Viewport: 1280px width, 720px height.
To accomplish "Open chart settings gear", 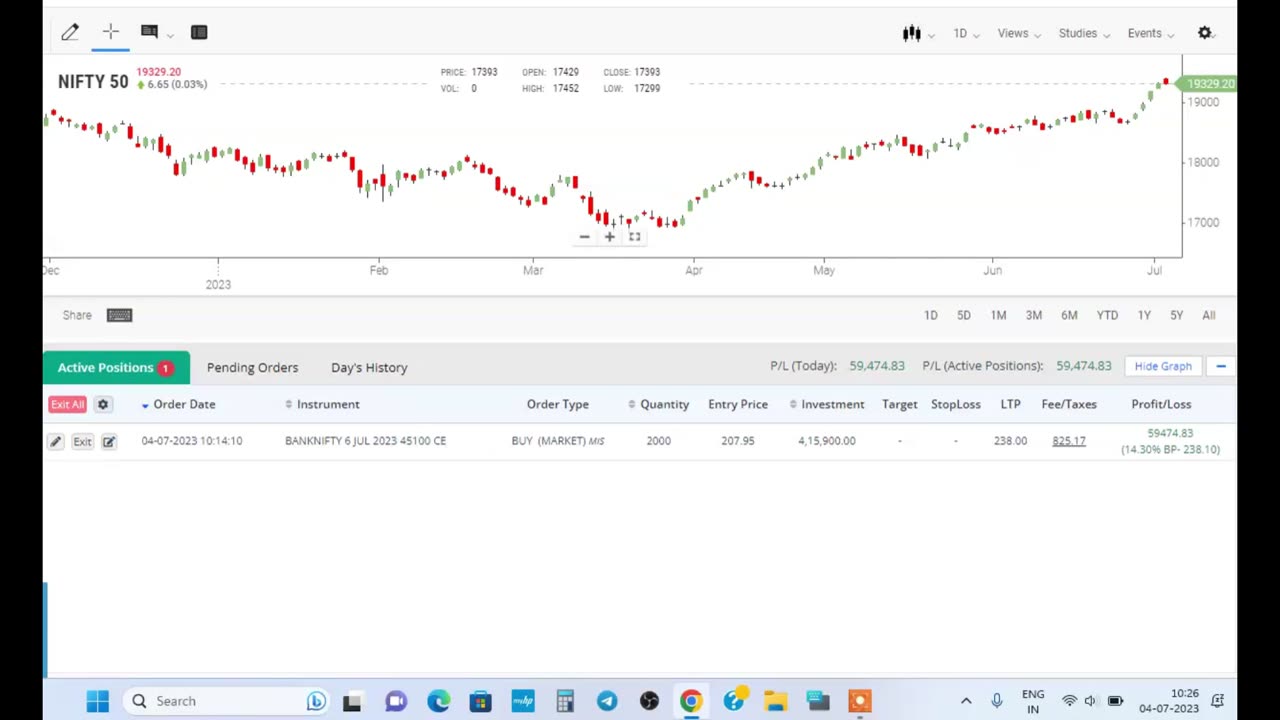I will coord(1205,33).
